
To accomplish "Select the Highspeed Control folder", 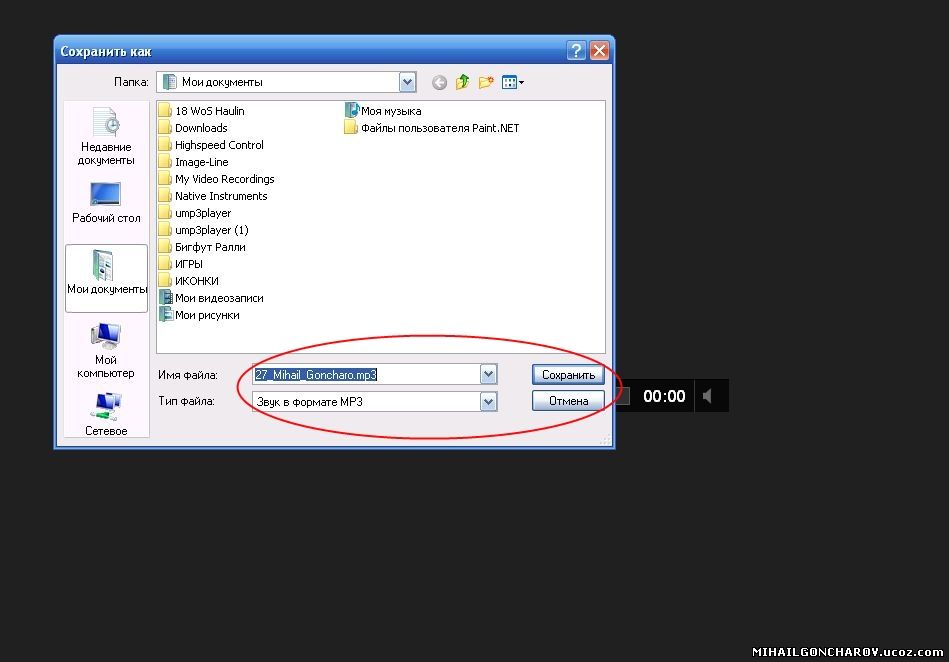I will [211, 145].
